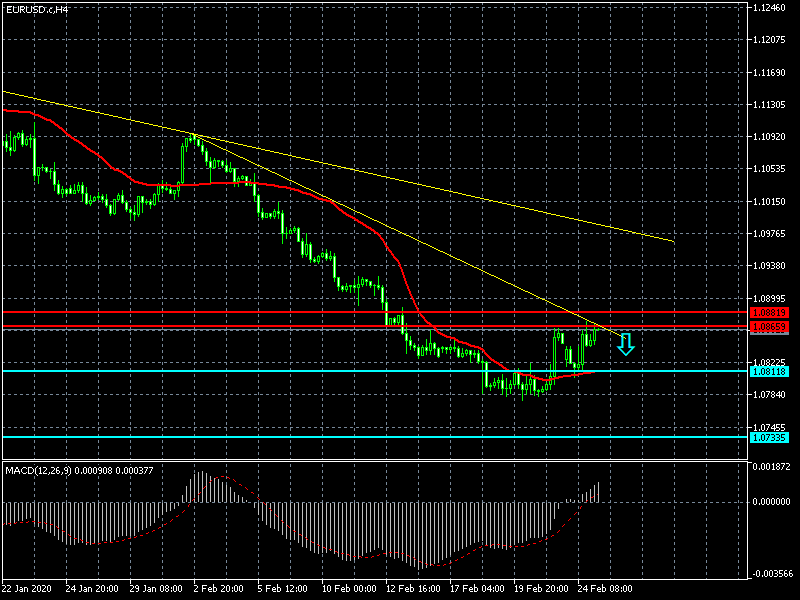Image resolution: width=800 pixels, height=600 pixels.
Task: Select the cyan support line at 1.08118
Action: (x=300, y=371)
